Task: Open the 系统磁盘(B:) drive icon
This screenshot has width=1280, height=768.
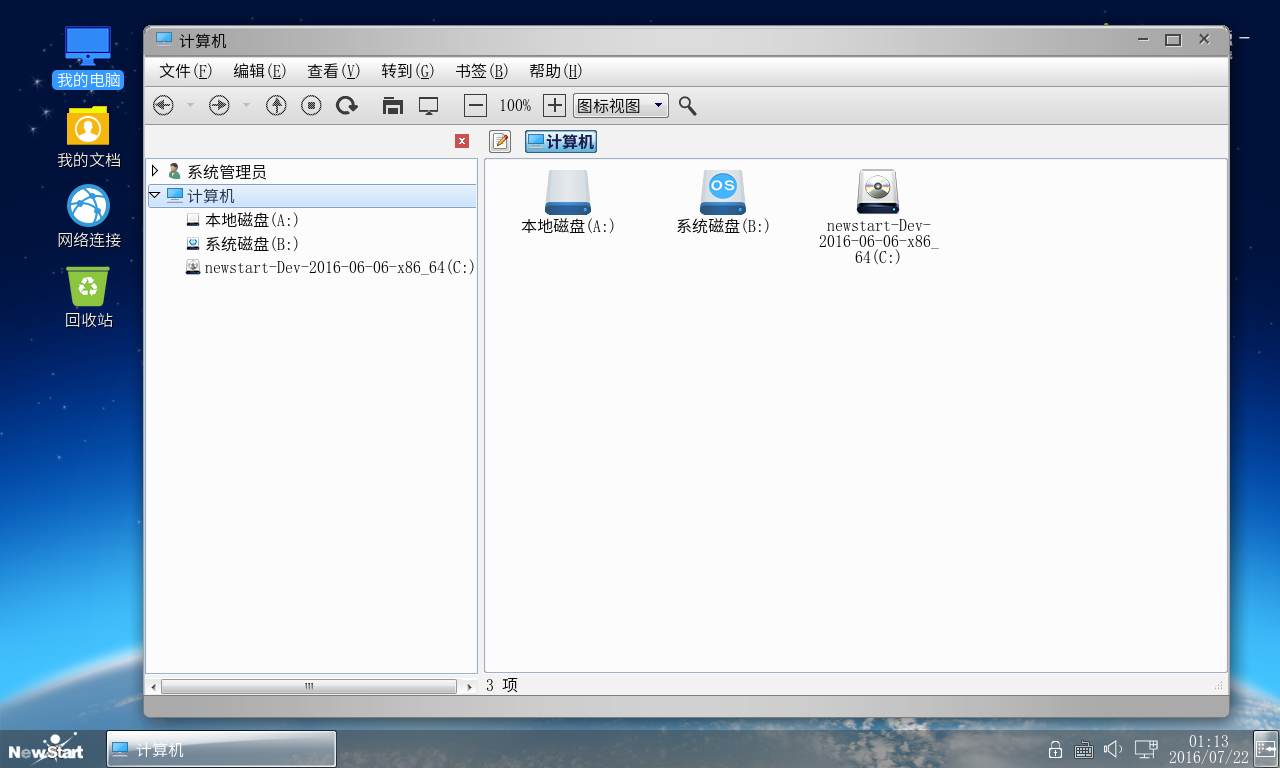Action: point(722,193)
